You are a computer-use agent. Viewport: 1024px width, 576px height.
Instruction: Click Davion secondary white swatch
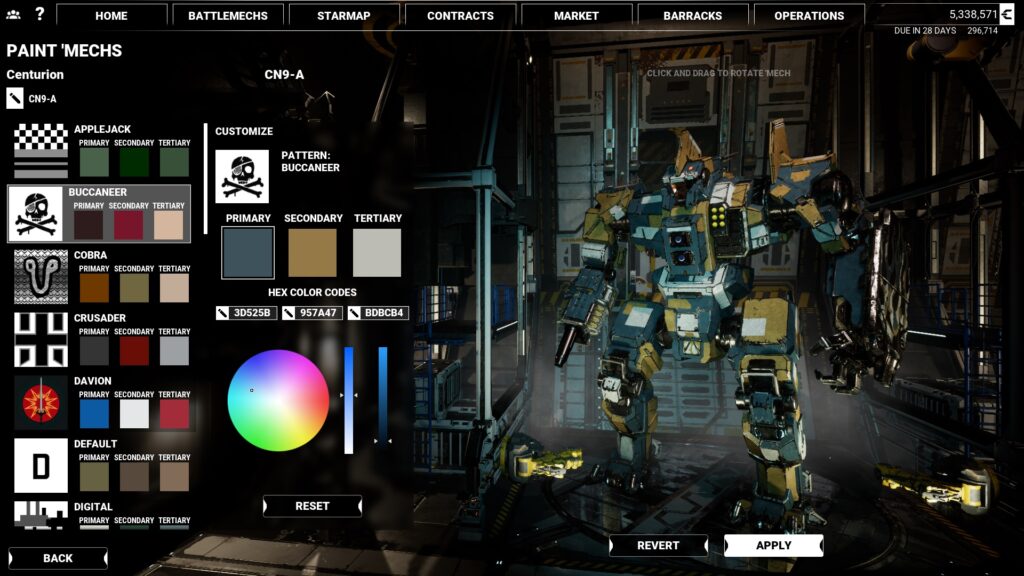[134, 414]
